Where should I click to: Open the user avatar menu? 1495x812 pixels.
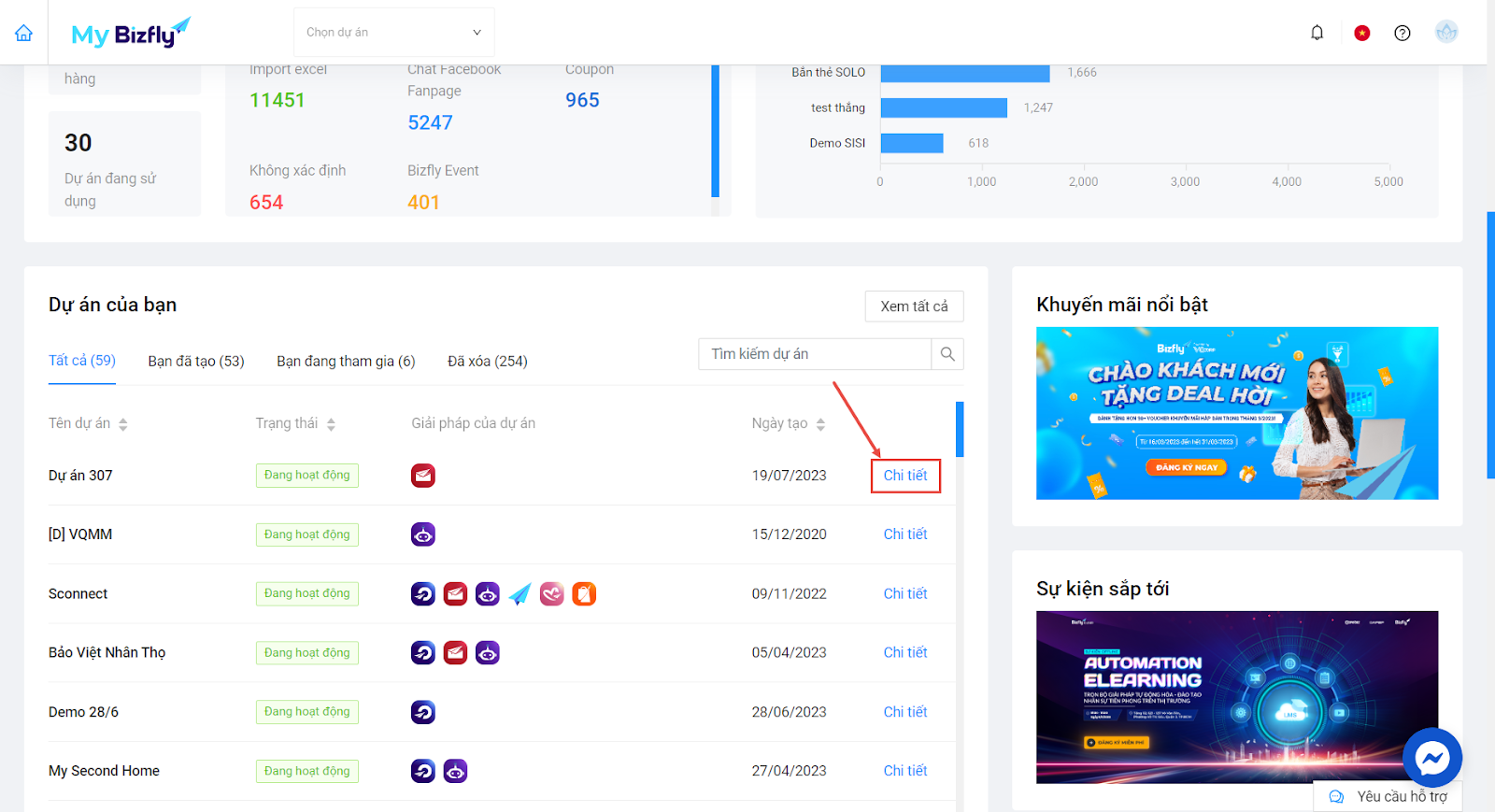click(x=1446, y=33)
